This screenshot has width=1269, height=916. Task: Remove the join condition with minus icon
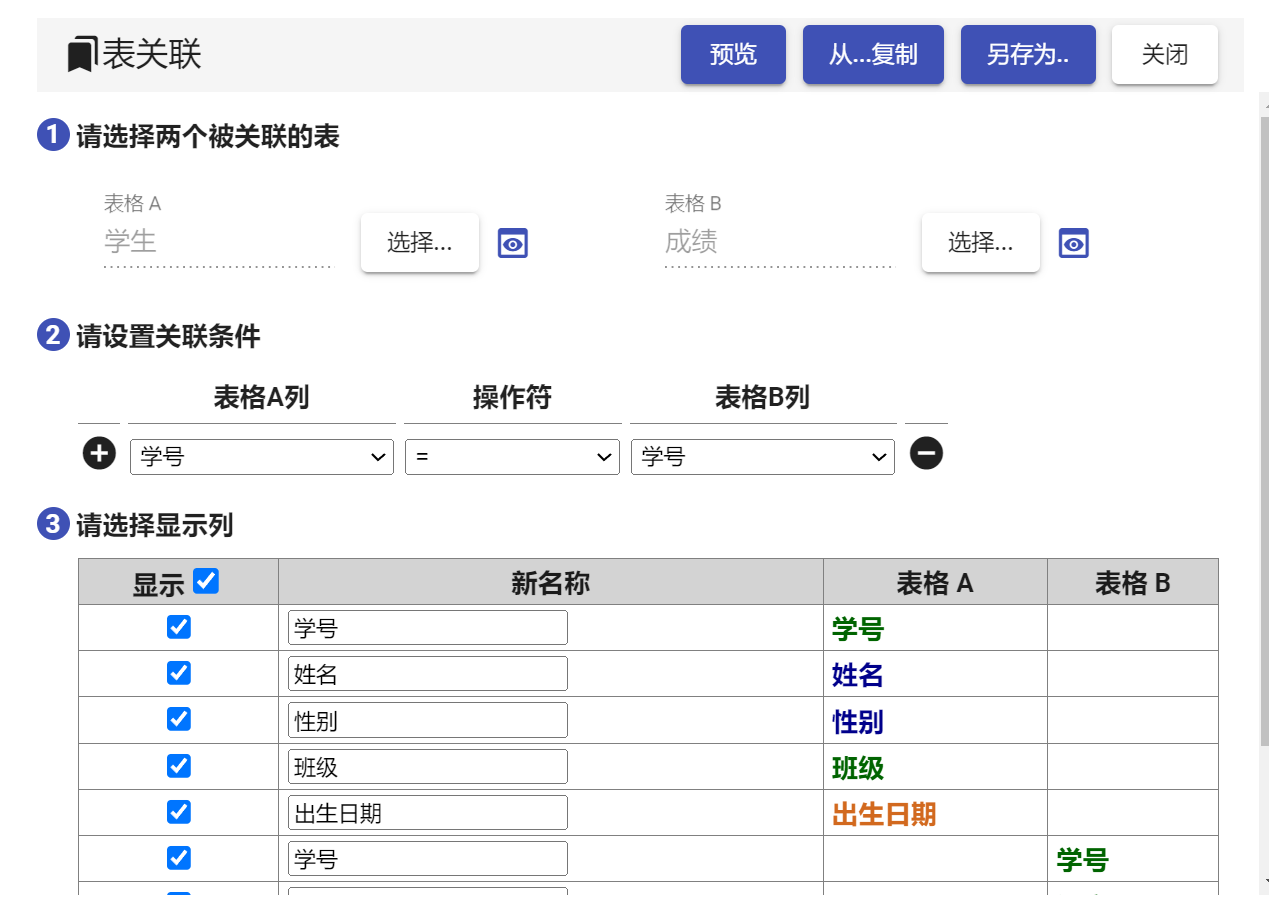tap(926, 455)
